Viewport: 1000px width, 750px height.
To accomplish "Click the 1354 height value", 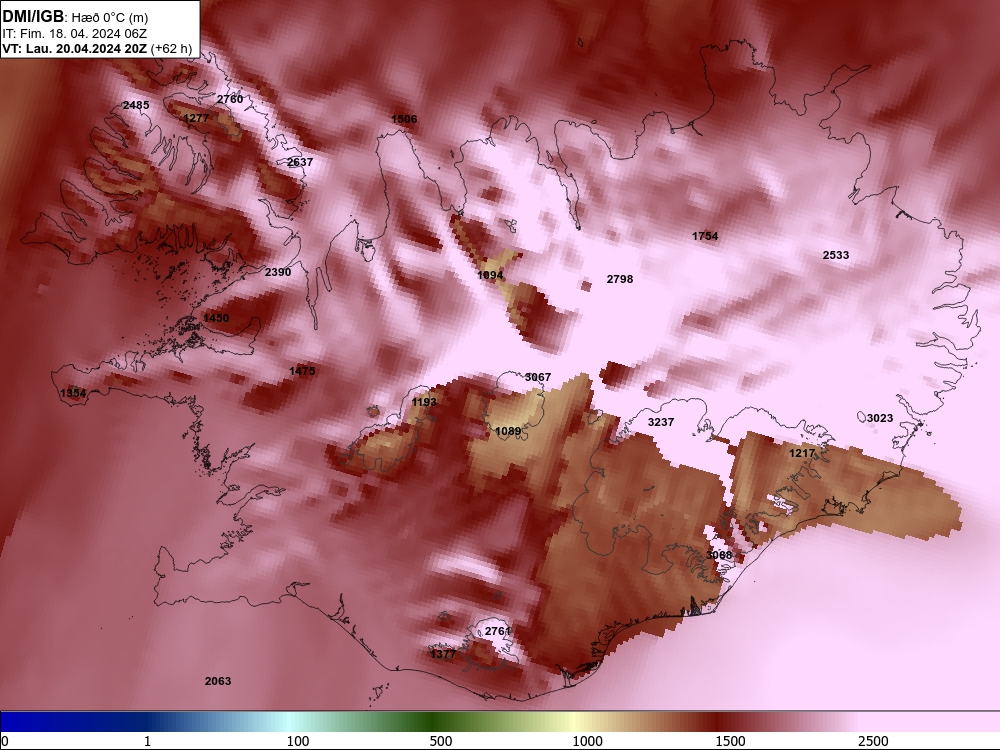I will (73, 393).
